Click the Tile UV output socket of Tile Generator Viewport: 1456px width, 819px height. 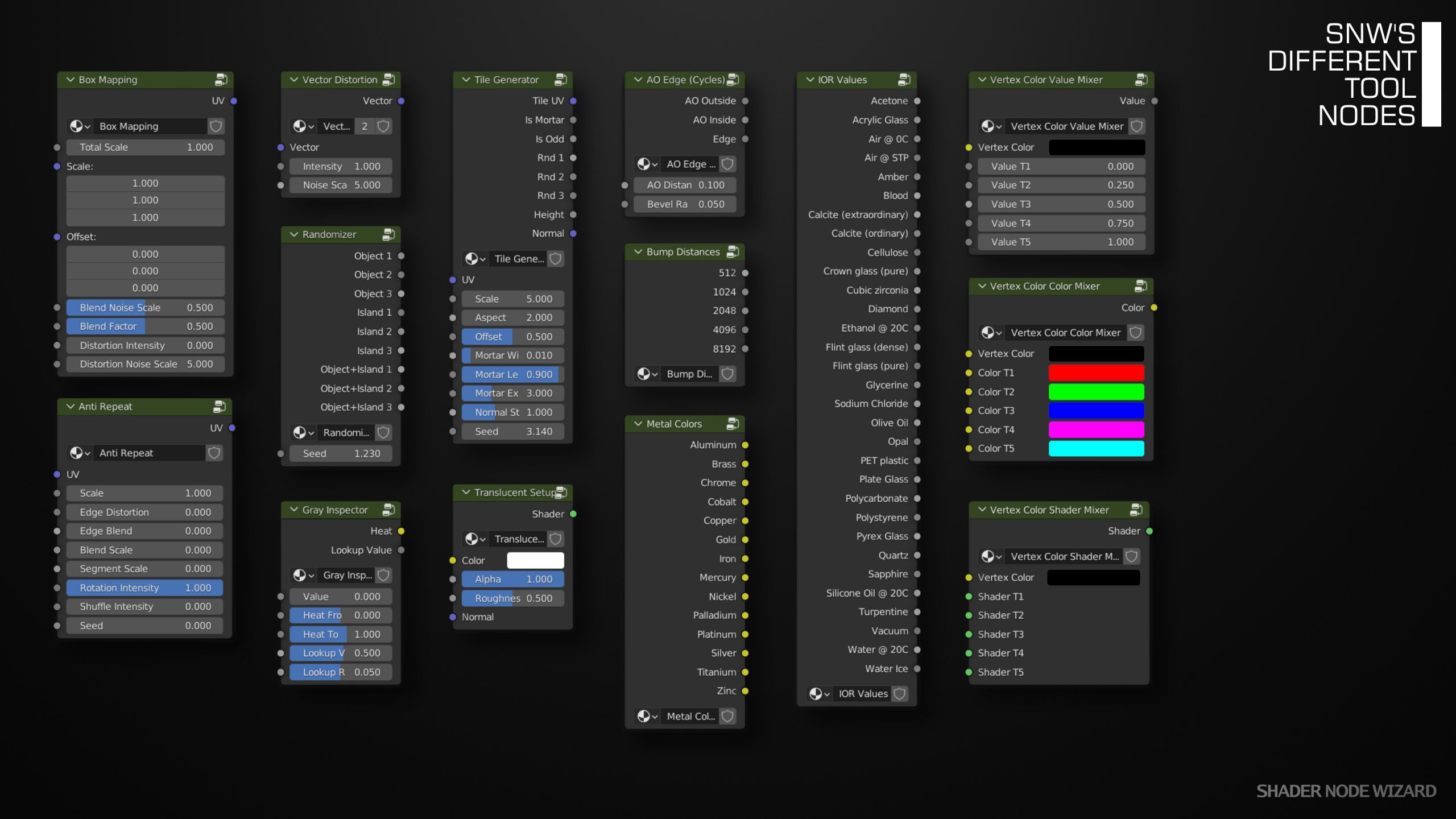[x=573, y=101]
